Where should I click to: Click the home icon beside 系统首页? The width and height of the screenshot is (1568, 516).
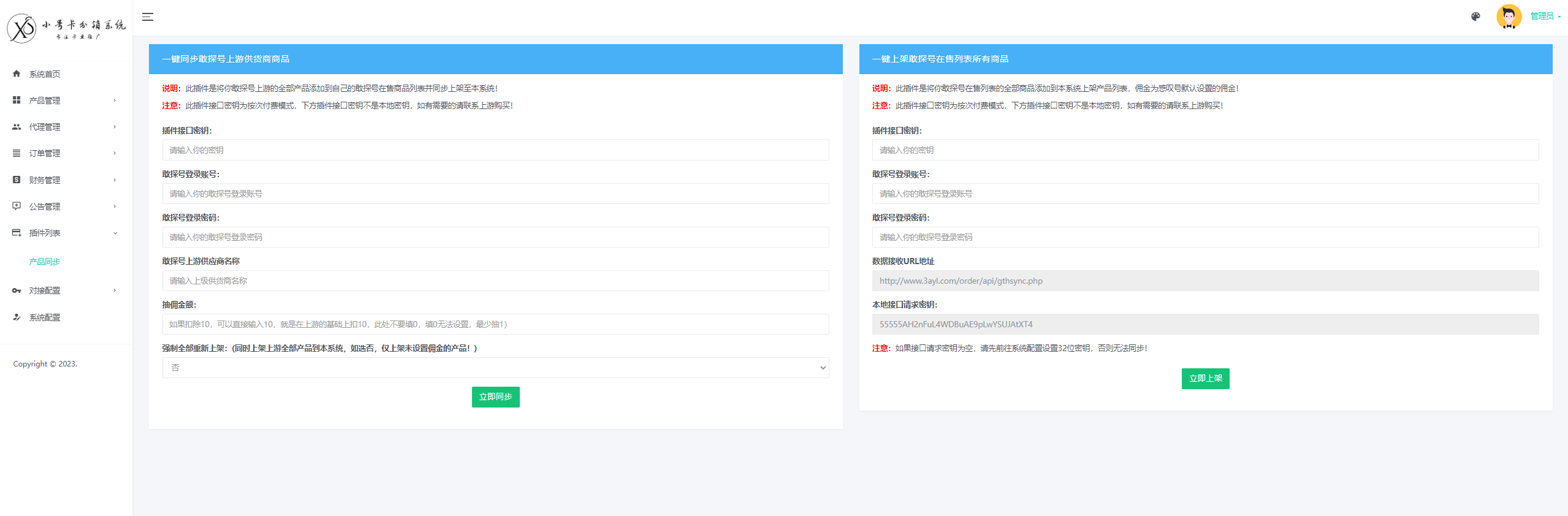pyautogui.click(x=17, y=74)
